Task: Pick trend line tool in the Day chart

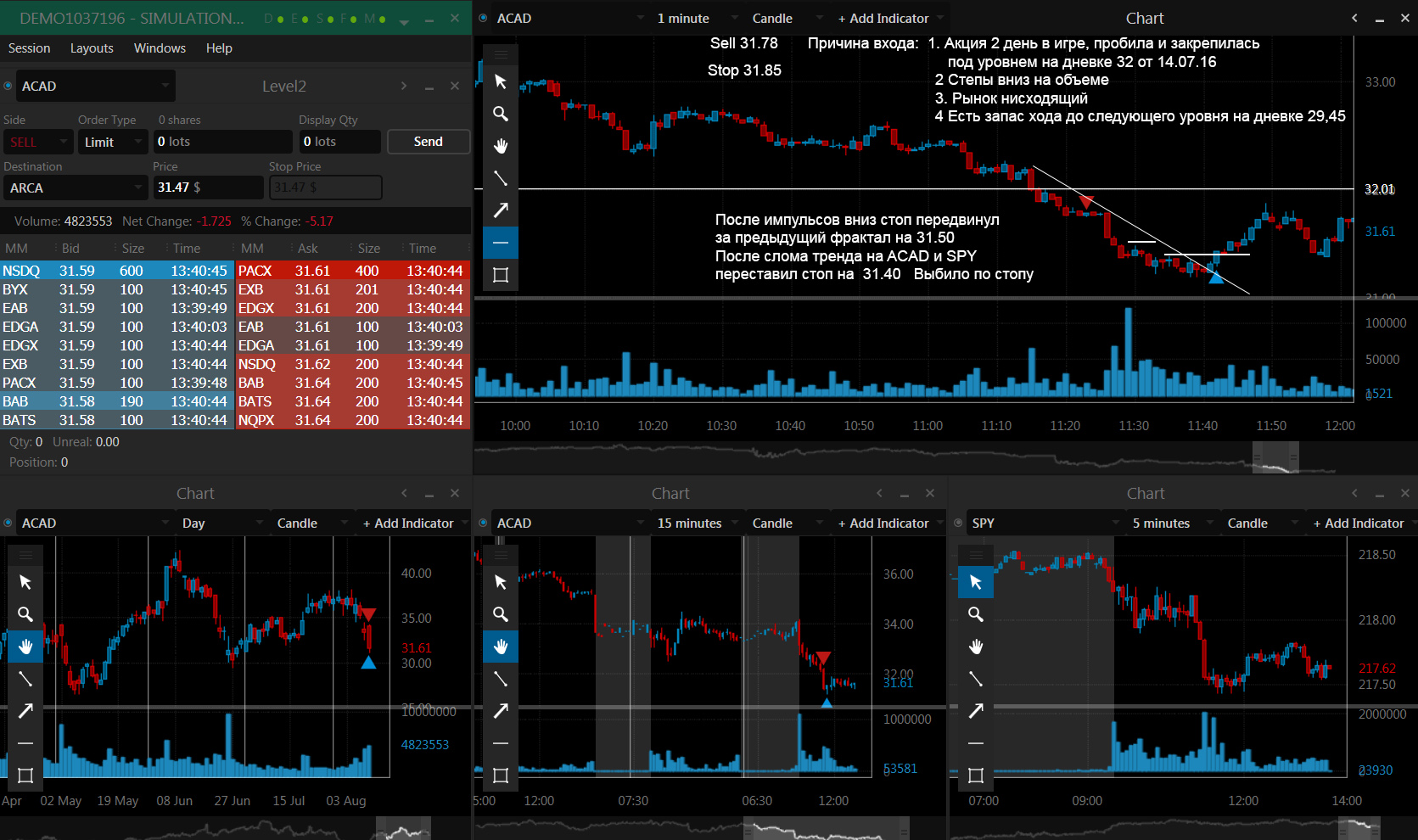Action: point(25,679)
